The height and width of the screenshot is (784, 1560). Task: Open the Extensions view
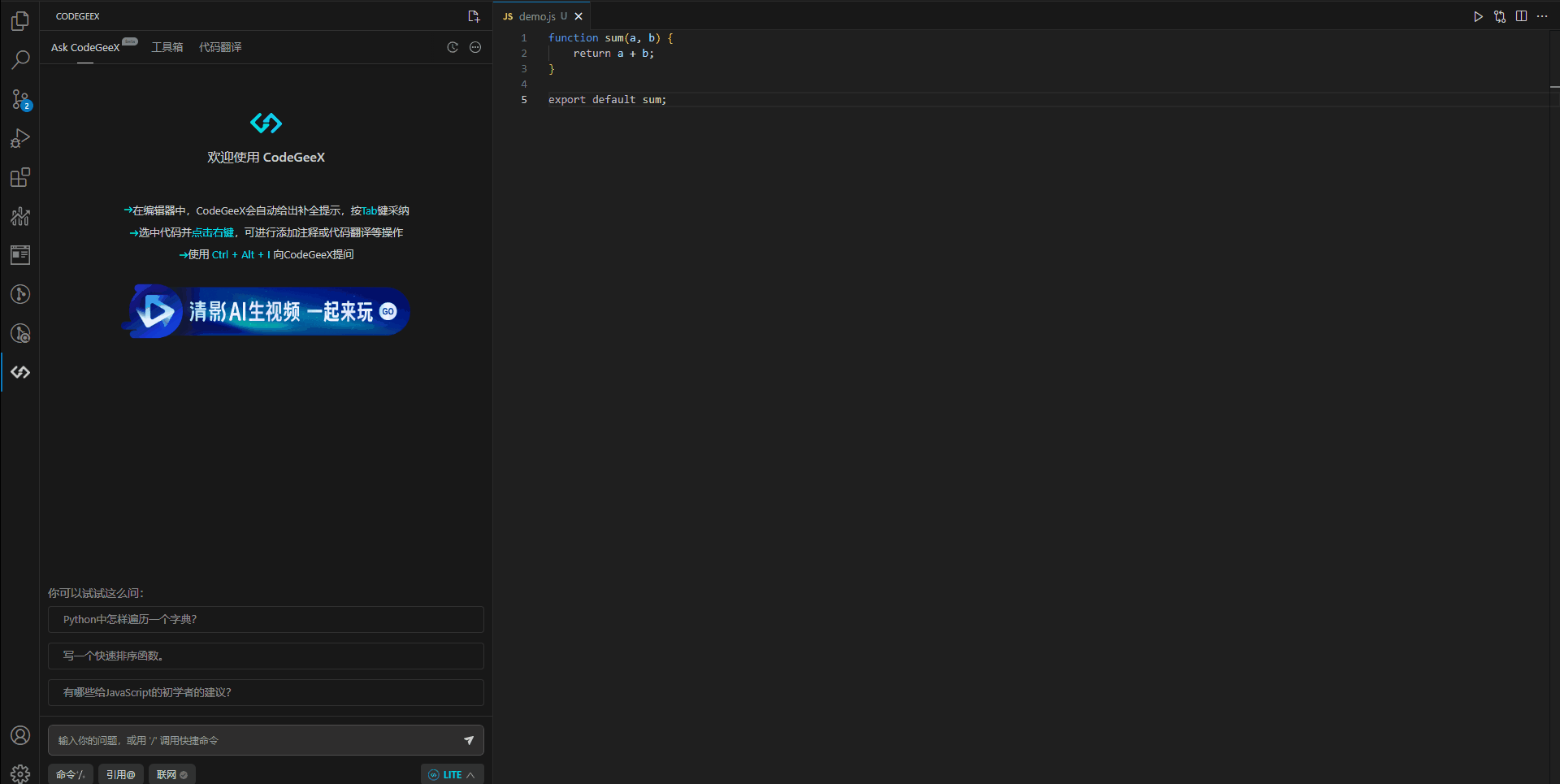20,177
